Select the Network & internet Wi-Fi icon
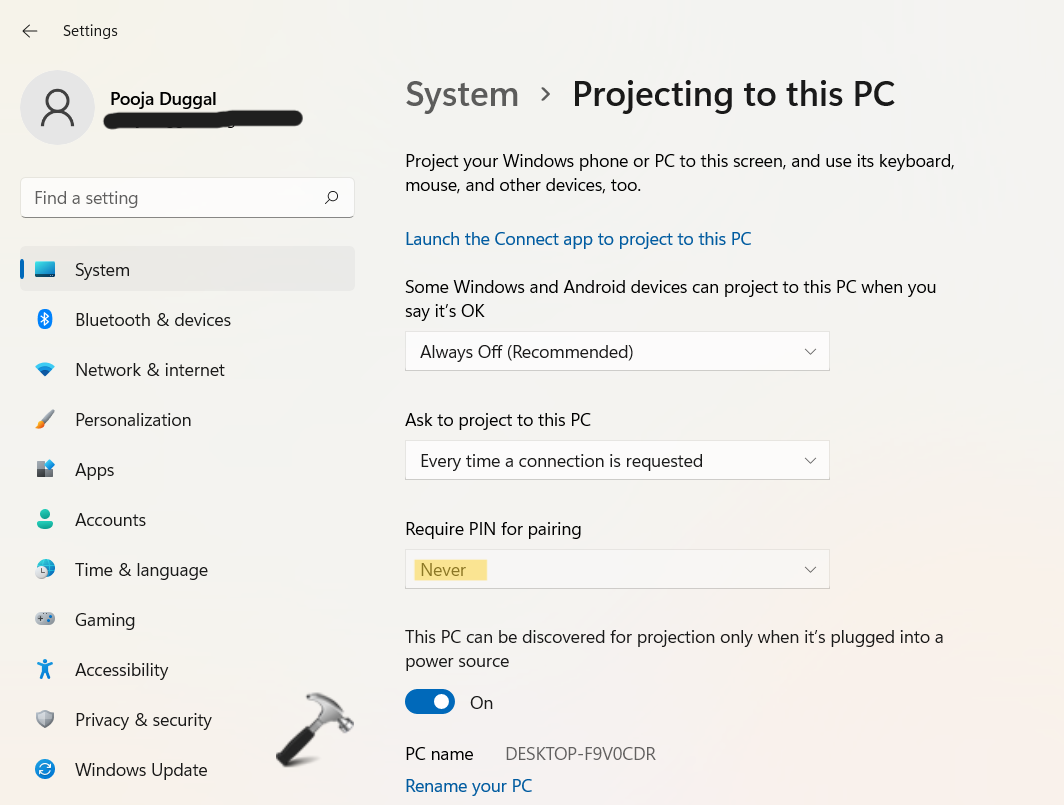This screenshot has width=1064, height=805. (45, 370)
